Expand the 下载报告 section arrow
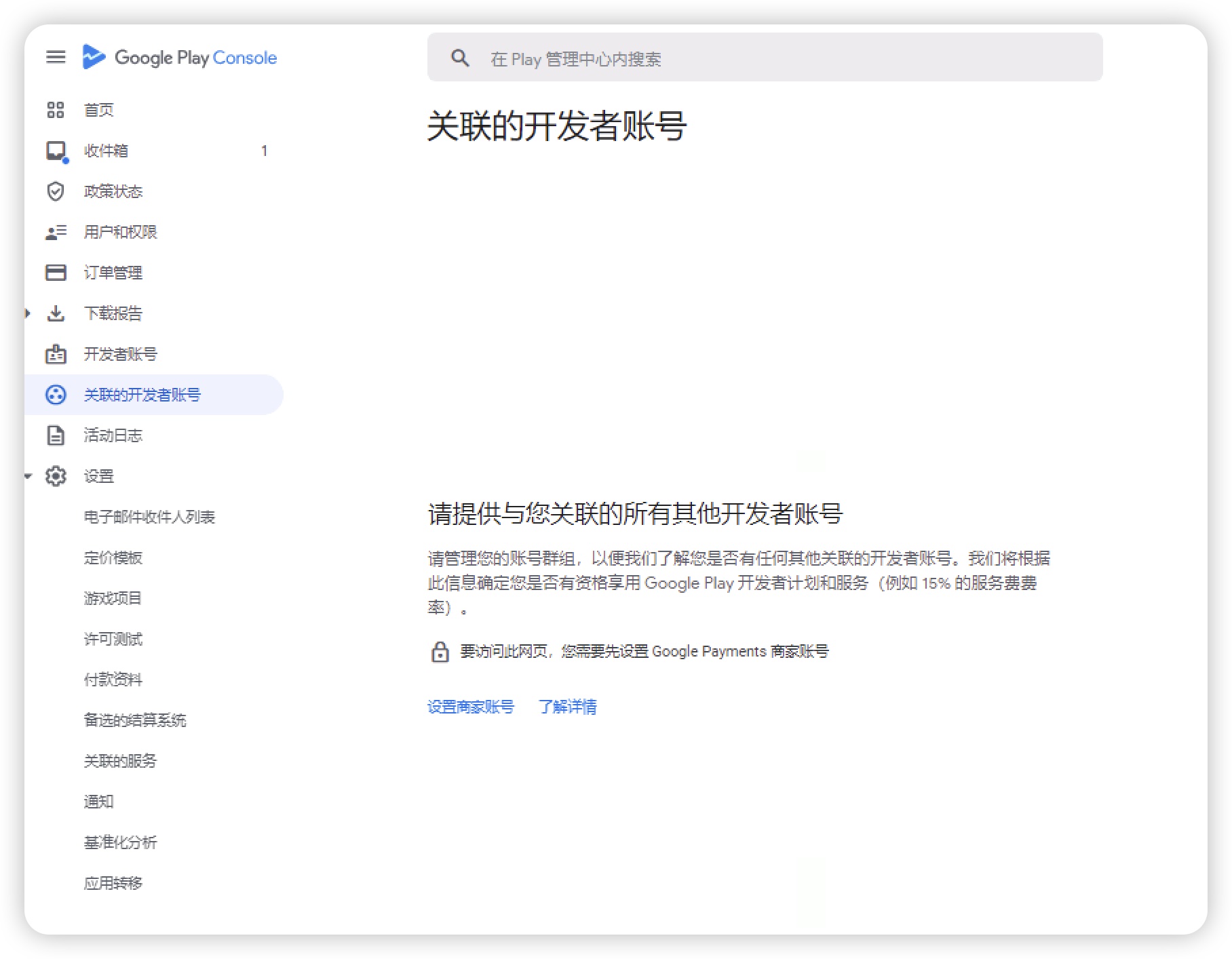This screenshot has width=1232, height=959. (x=28, y=313)
